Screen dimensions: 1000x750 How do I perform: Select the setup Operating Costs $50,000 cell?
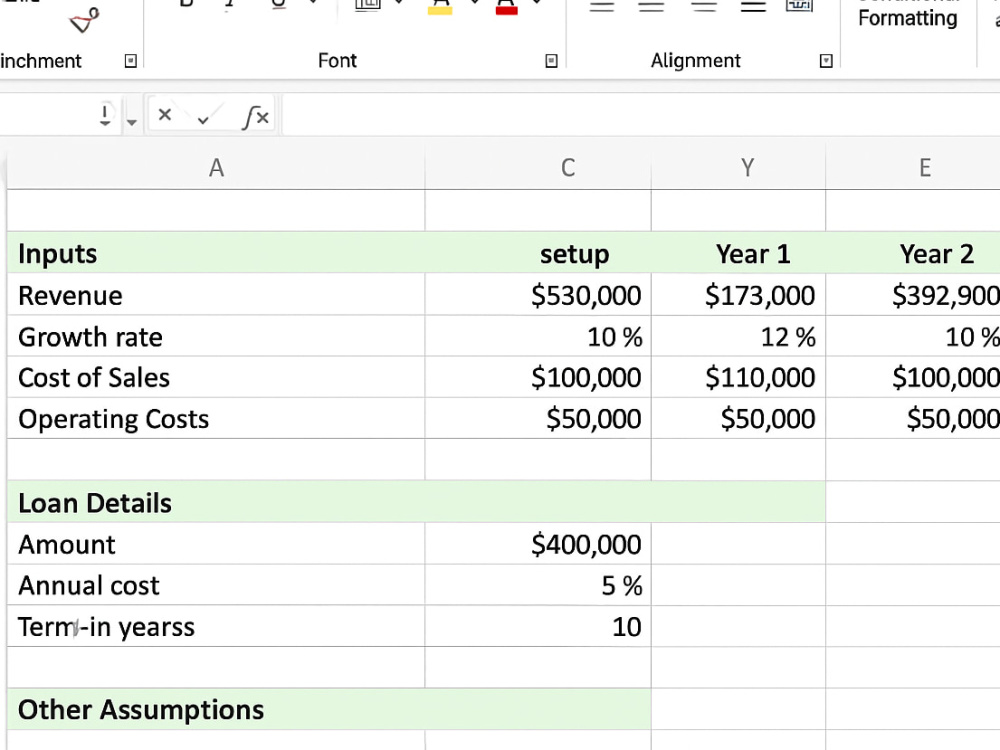coord(538,418)
